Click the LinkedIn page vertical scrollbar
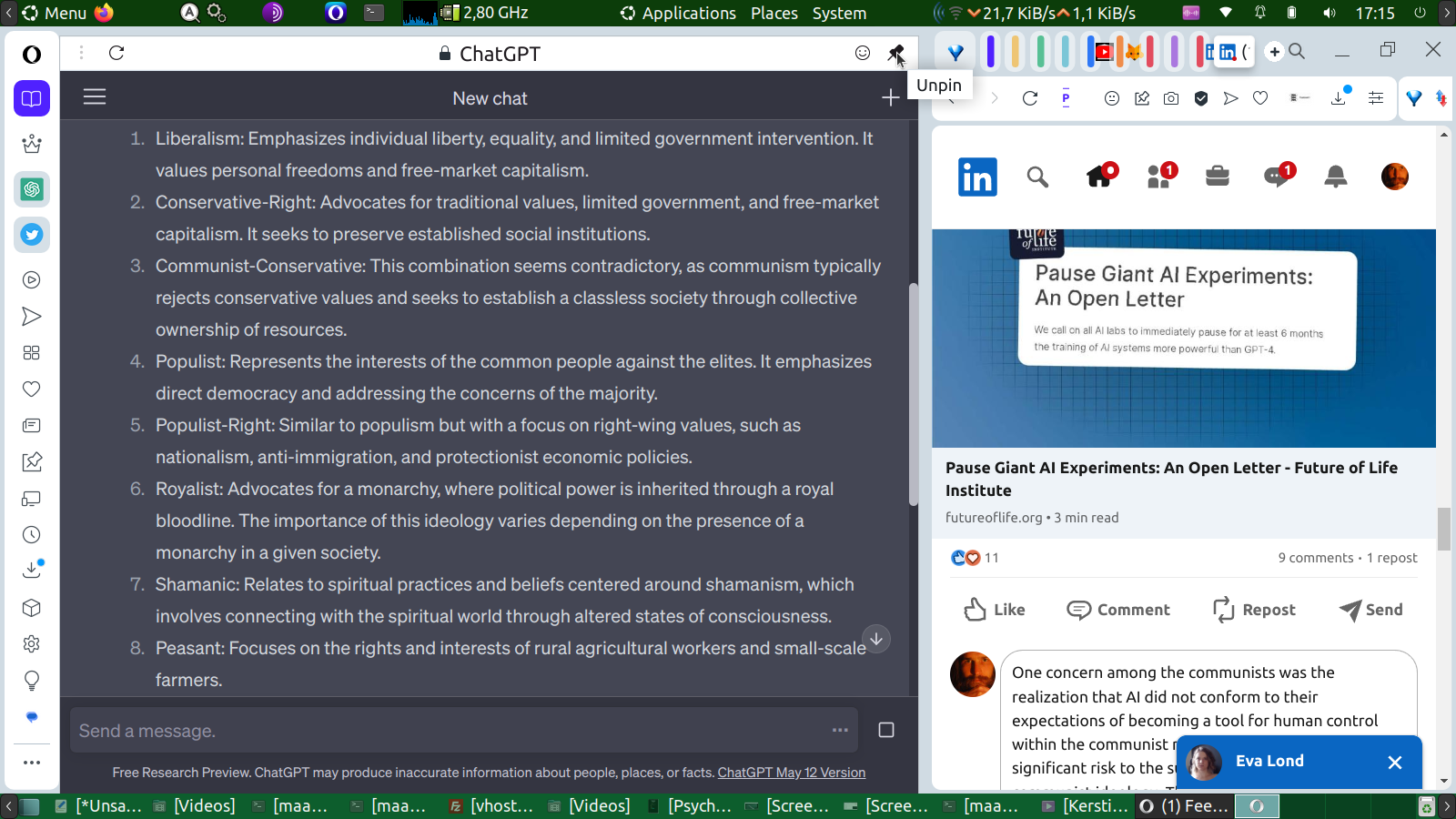 (1443, 530)
